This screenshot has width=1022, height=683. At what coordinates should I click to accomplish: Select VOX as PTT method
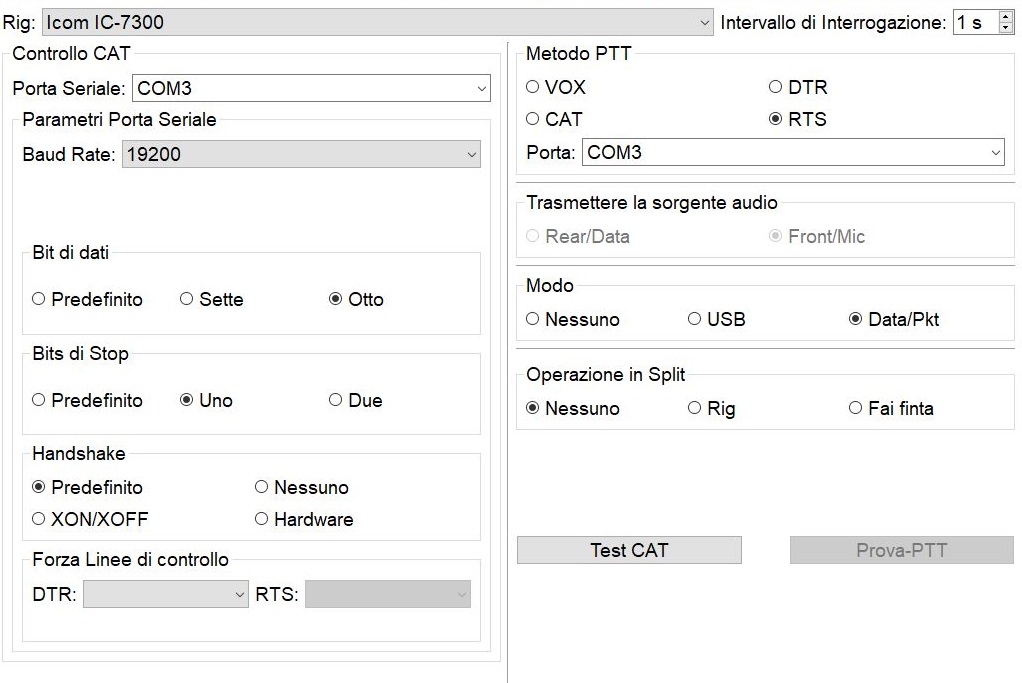(533, 87)
